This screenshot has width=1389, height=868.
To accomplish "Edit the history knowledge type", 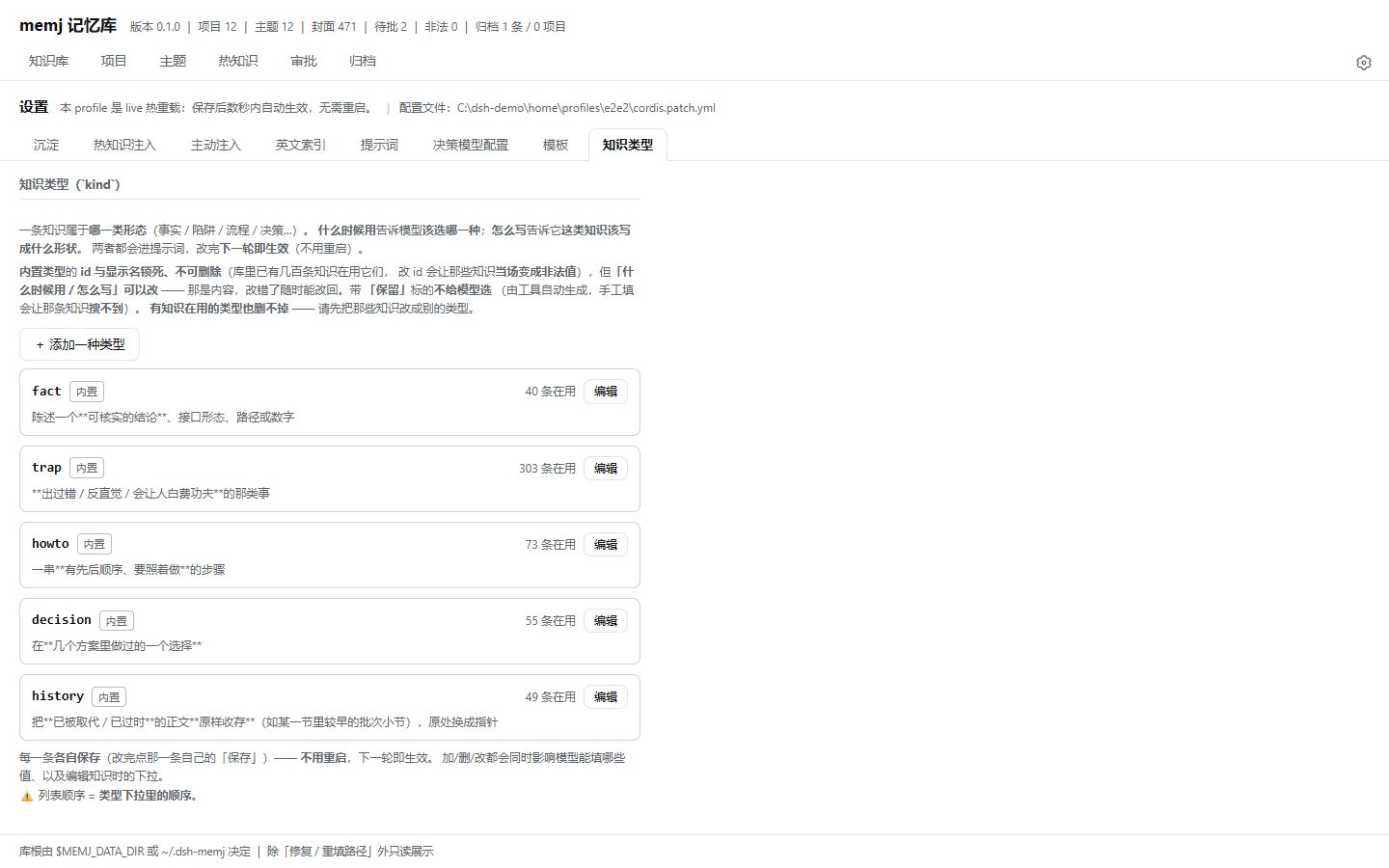I will point(606,696).
